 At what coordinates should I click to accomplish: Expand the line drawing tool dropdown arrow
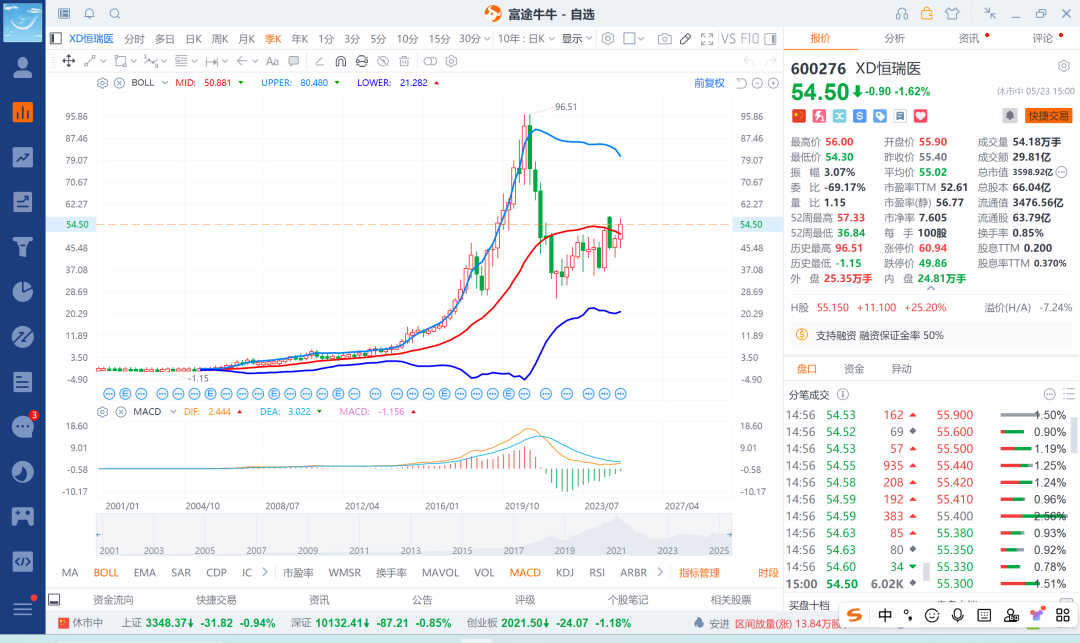(x=101, y=61)
